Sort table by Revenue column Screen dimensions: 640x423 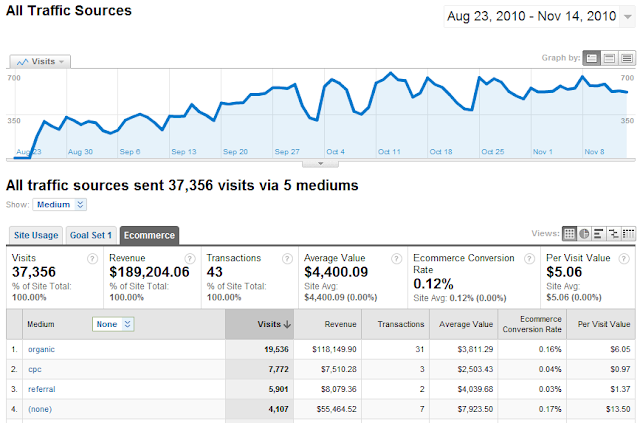[x=328, y=324]
